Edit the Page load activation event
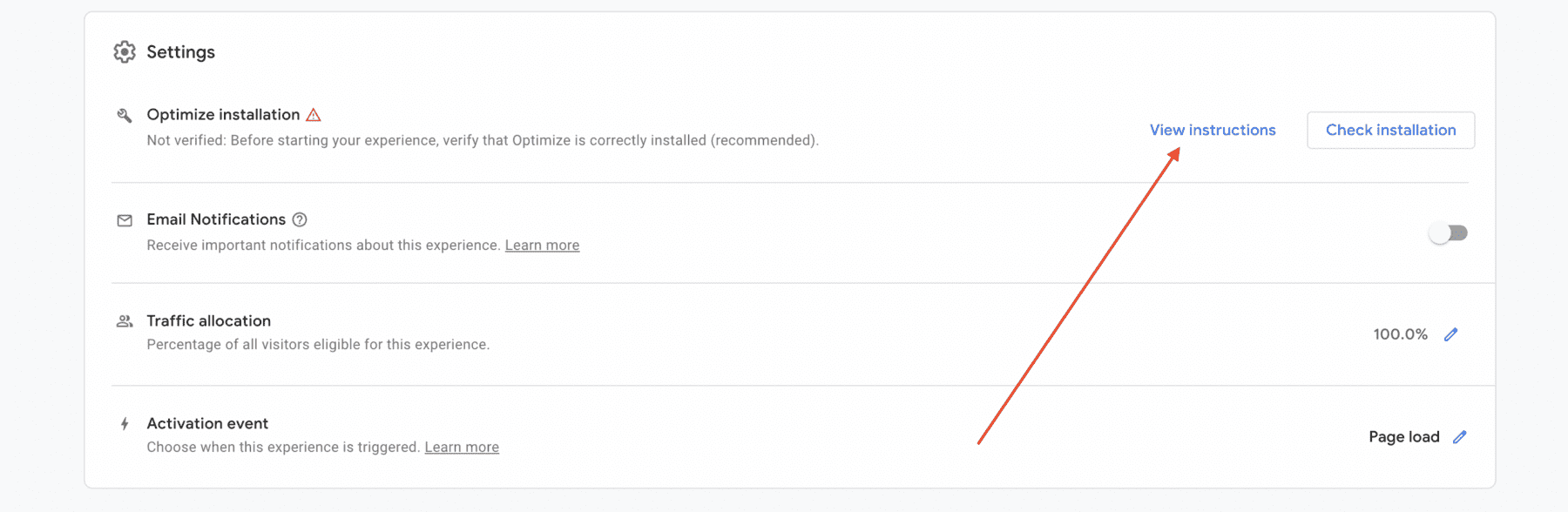The width and height of the screenshot is (1568, 512). 1460,437
